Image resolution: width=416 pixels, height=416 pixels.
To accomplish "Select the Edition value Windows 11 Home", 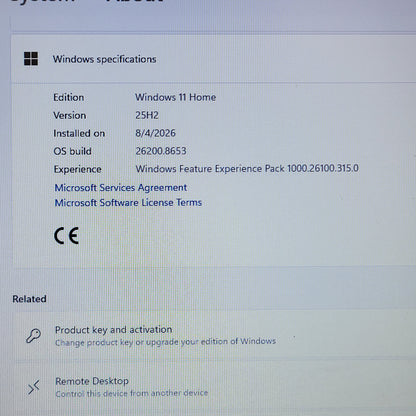I will pos(175,97).
